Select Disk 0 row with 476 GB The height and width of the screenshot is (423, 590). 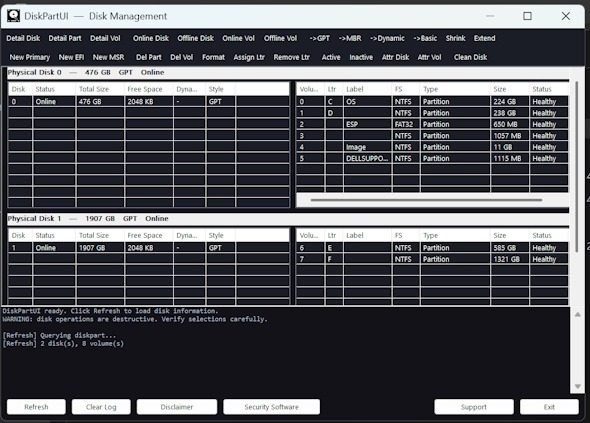[x=149, y=102]
